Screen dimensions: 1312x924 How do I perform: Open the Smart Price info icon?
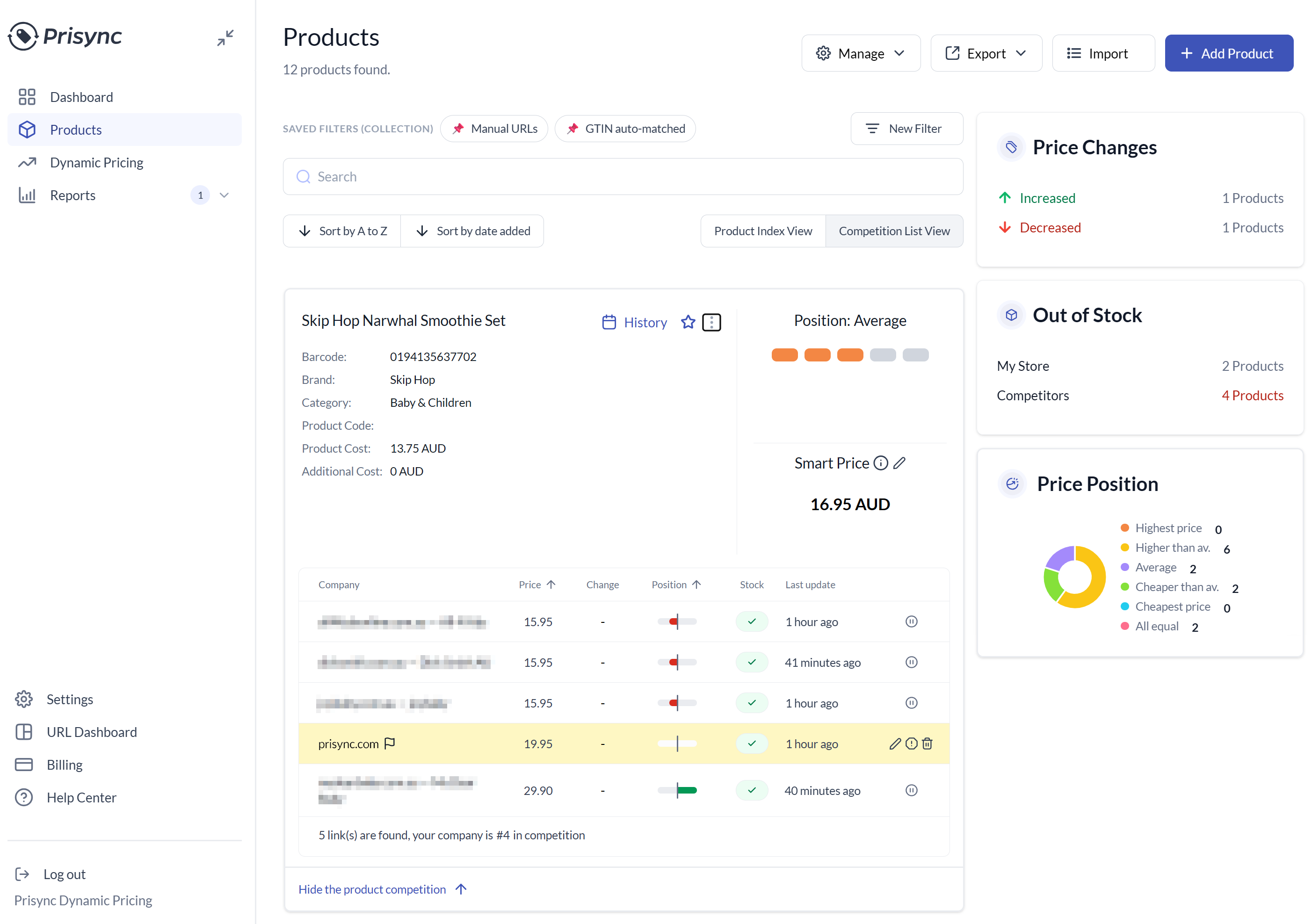[x=881, y=463]
